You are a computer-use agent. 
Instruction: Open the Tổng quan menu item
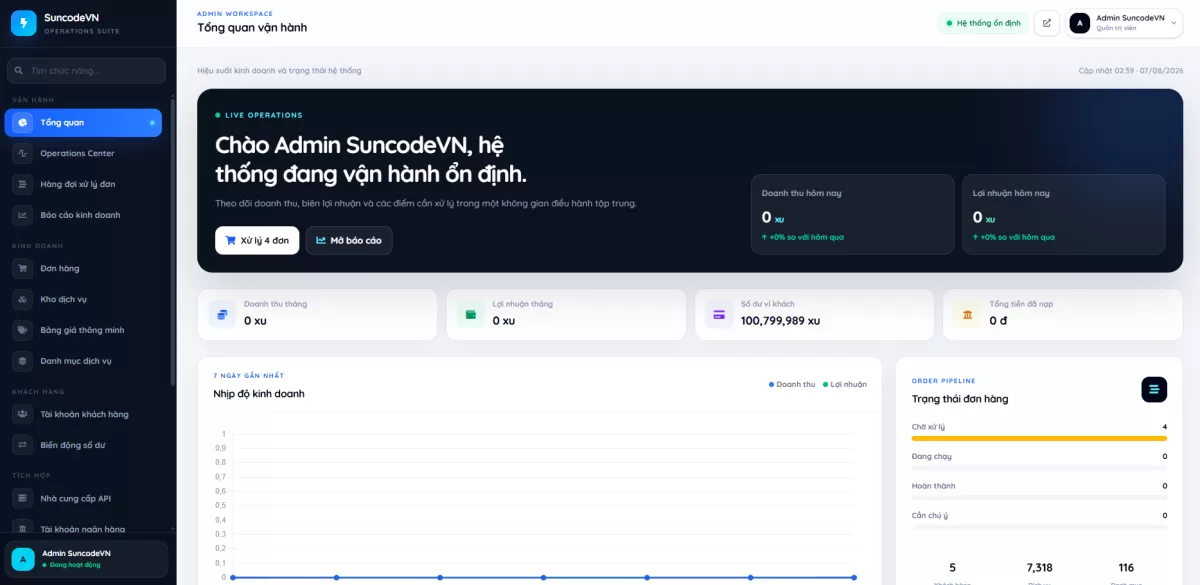(x=83, y=122)
